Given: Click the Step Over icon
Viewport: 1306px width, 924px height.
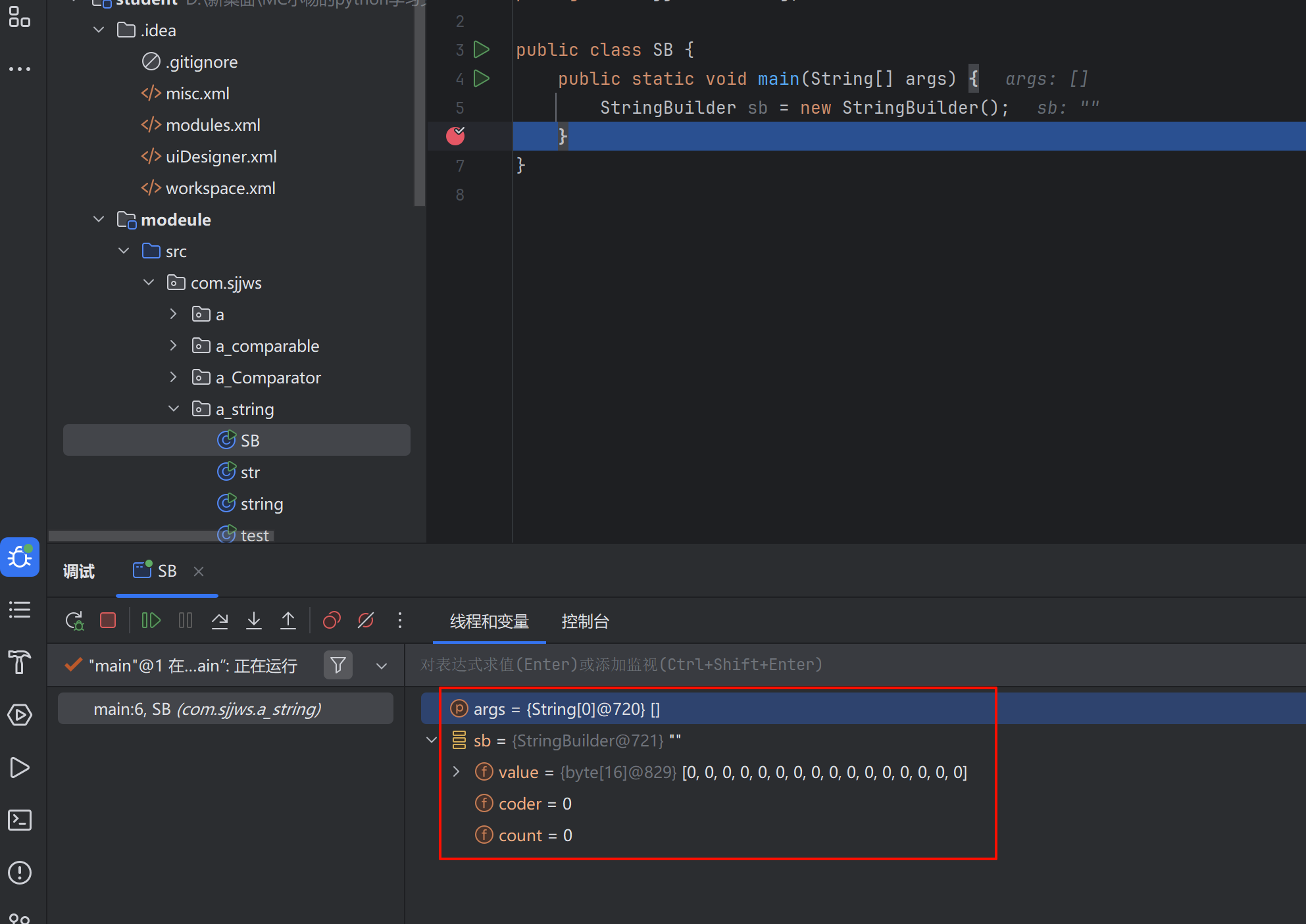Looking at the screenshot, I should pyautogui.click(x=220, y=620).
